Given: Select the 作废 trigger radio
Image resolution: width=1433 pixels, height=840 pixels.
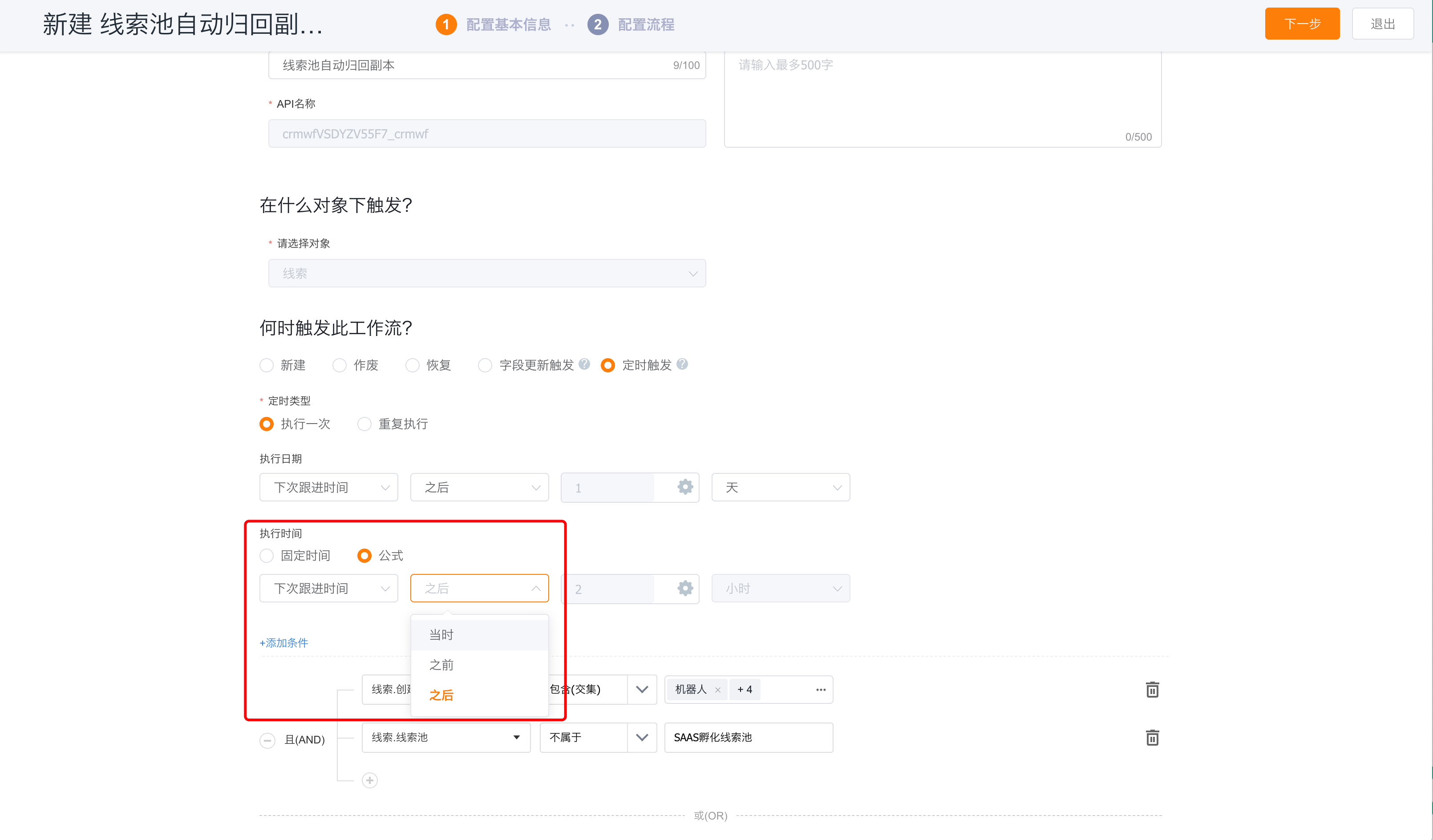Looking at the screenshot, I should (x=340, y=365).
